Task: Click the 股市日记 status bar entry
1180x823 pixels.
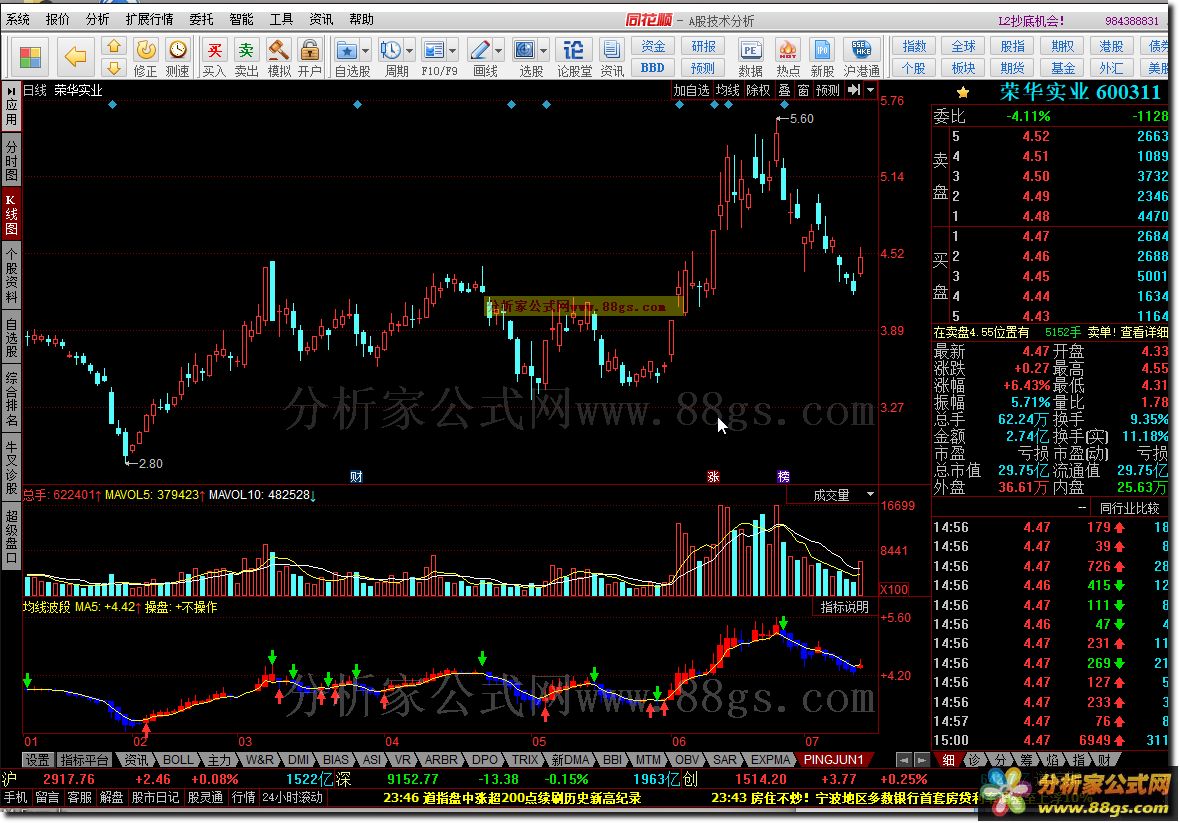Action: (x=156, y=797)
